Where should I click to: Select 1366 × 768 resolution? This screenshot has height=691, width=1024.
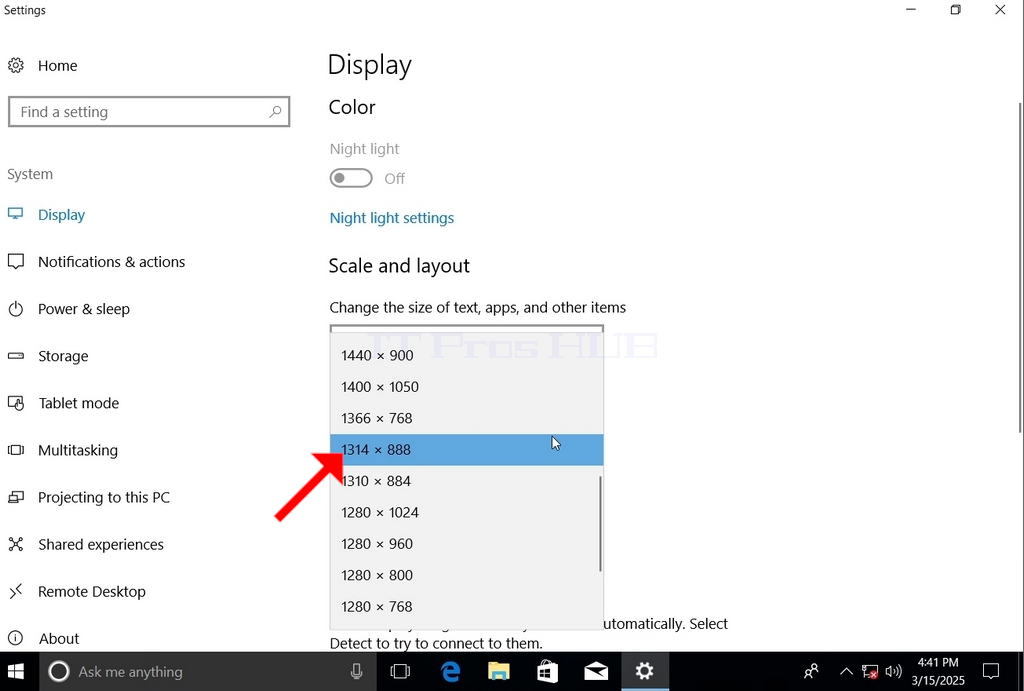click(466, 418)
